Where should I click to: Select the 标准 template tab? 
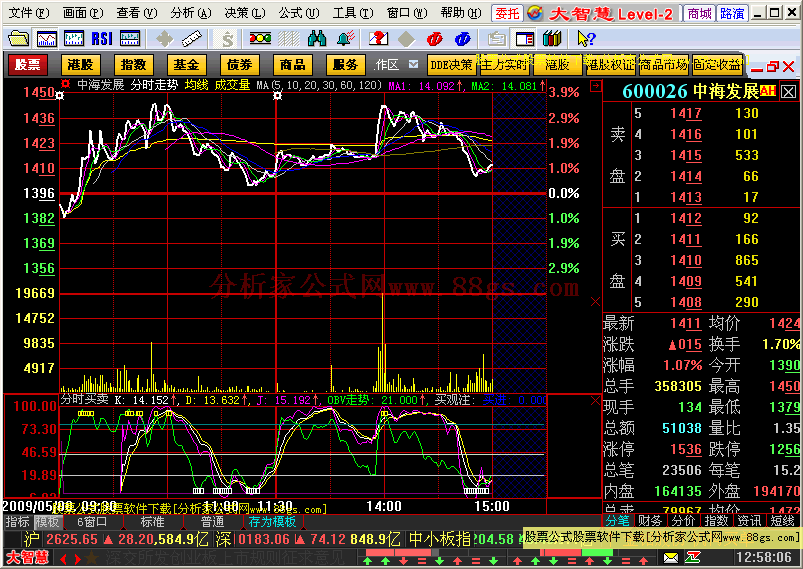(x=153, y=522)
